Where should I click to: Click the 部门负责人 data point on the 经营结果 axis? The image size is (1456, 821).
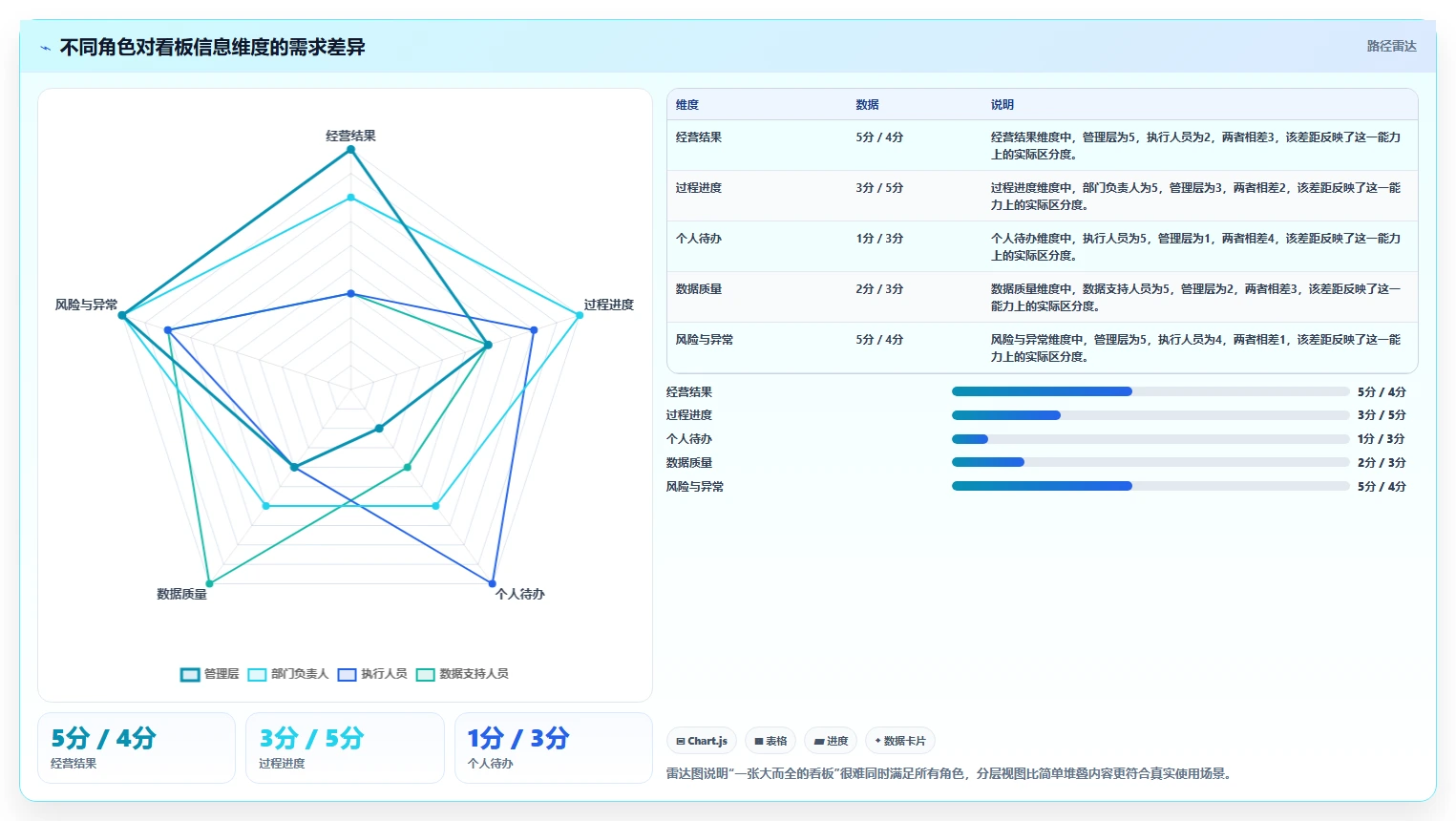tap(350, 198)
